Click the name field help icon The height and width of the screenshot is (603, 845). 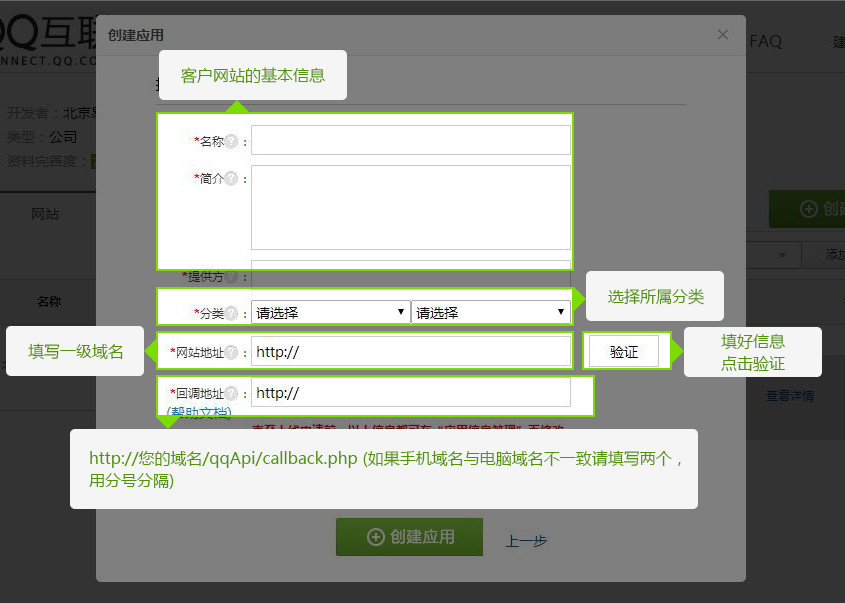pyautogui.click(x=231, y=141)
